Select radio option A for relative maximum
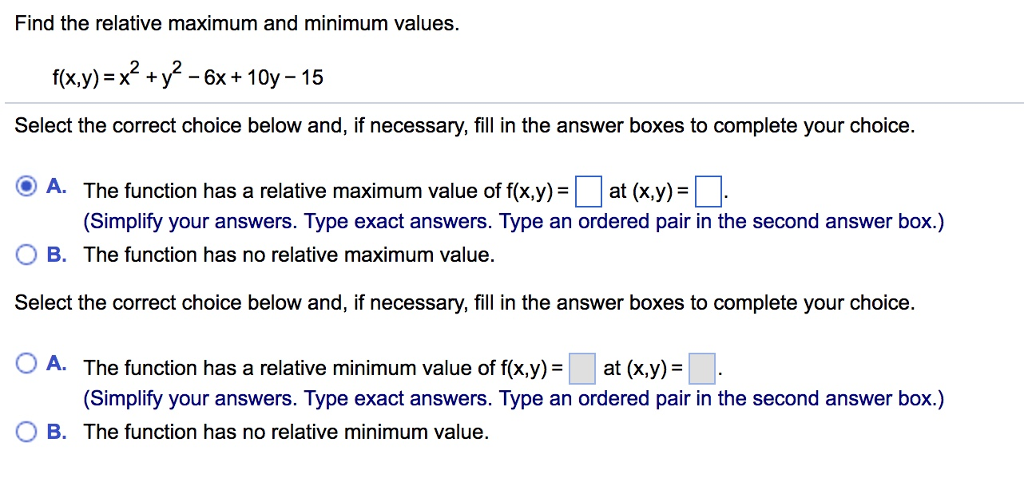1024x482 pixels. point(26,188)
